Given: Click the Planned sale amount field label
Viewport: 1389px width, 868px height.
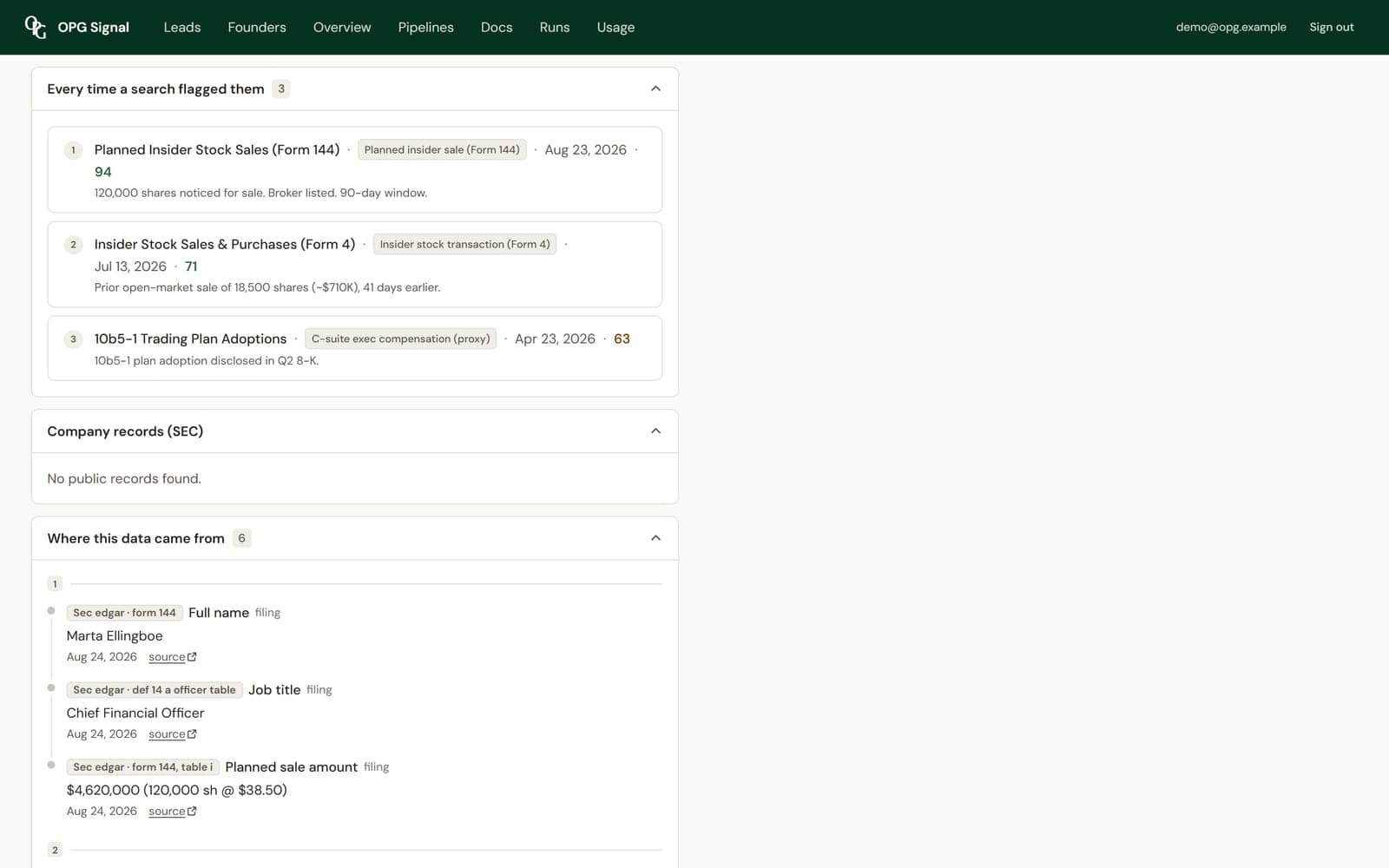Looking at the screenshot, I should [x=292, y=767].
